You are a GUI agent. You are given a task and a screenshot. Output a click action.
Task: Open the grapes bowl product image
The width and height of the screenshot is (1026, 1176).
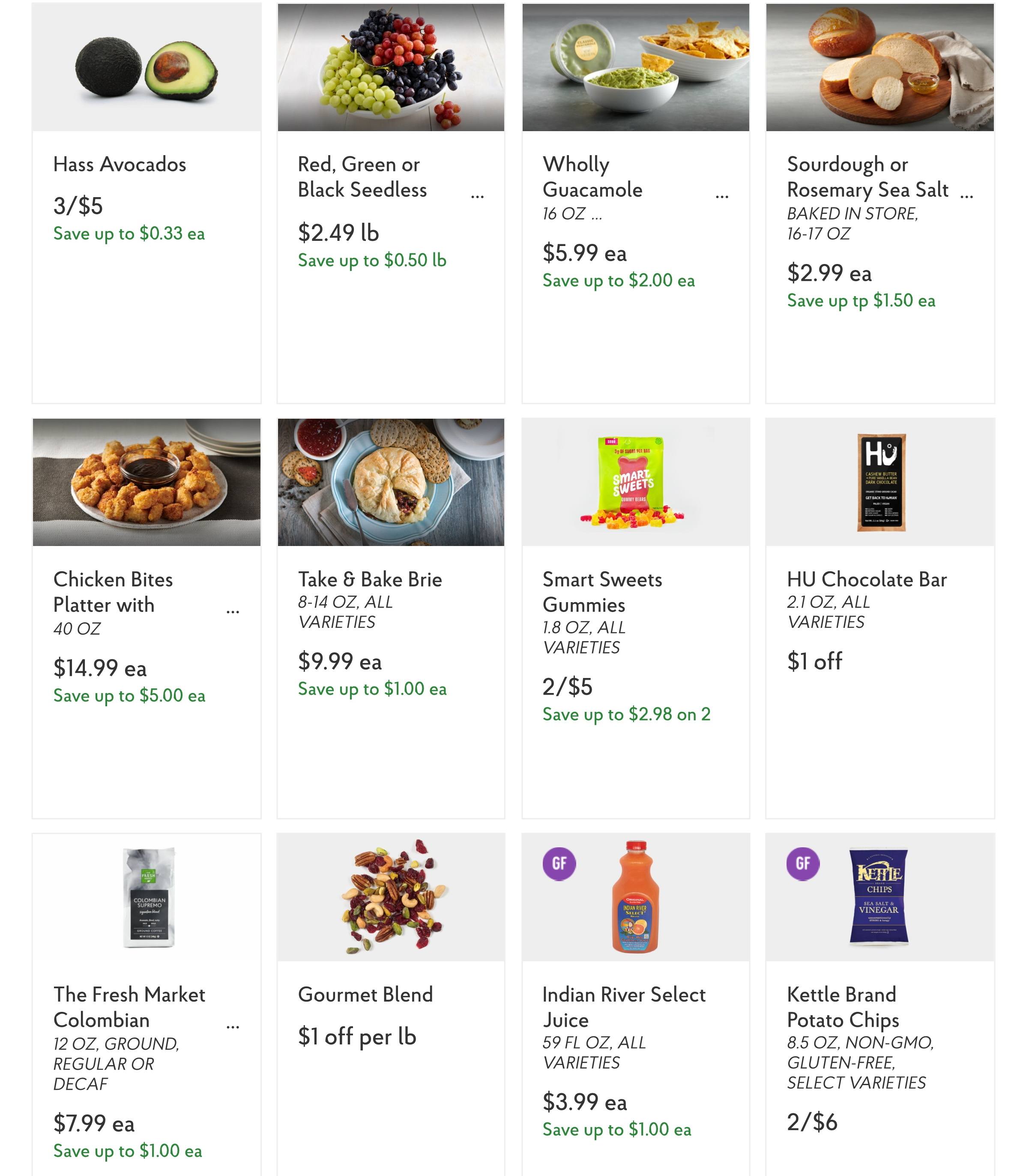click(391, 68)
